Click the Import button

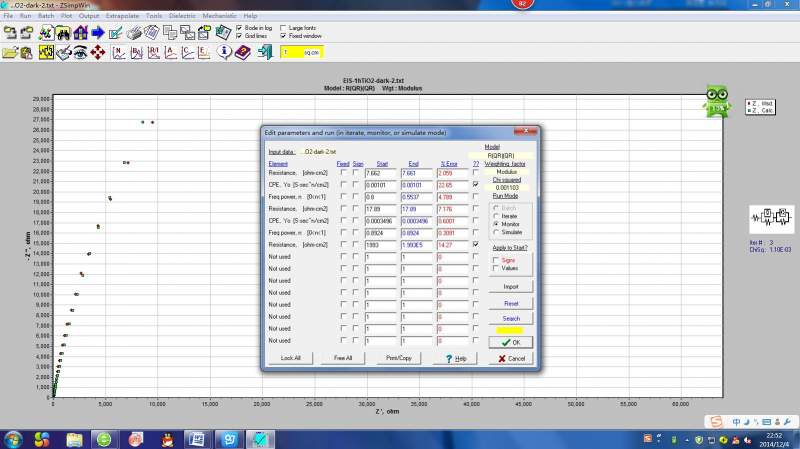511,287
